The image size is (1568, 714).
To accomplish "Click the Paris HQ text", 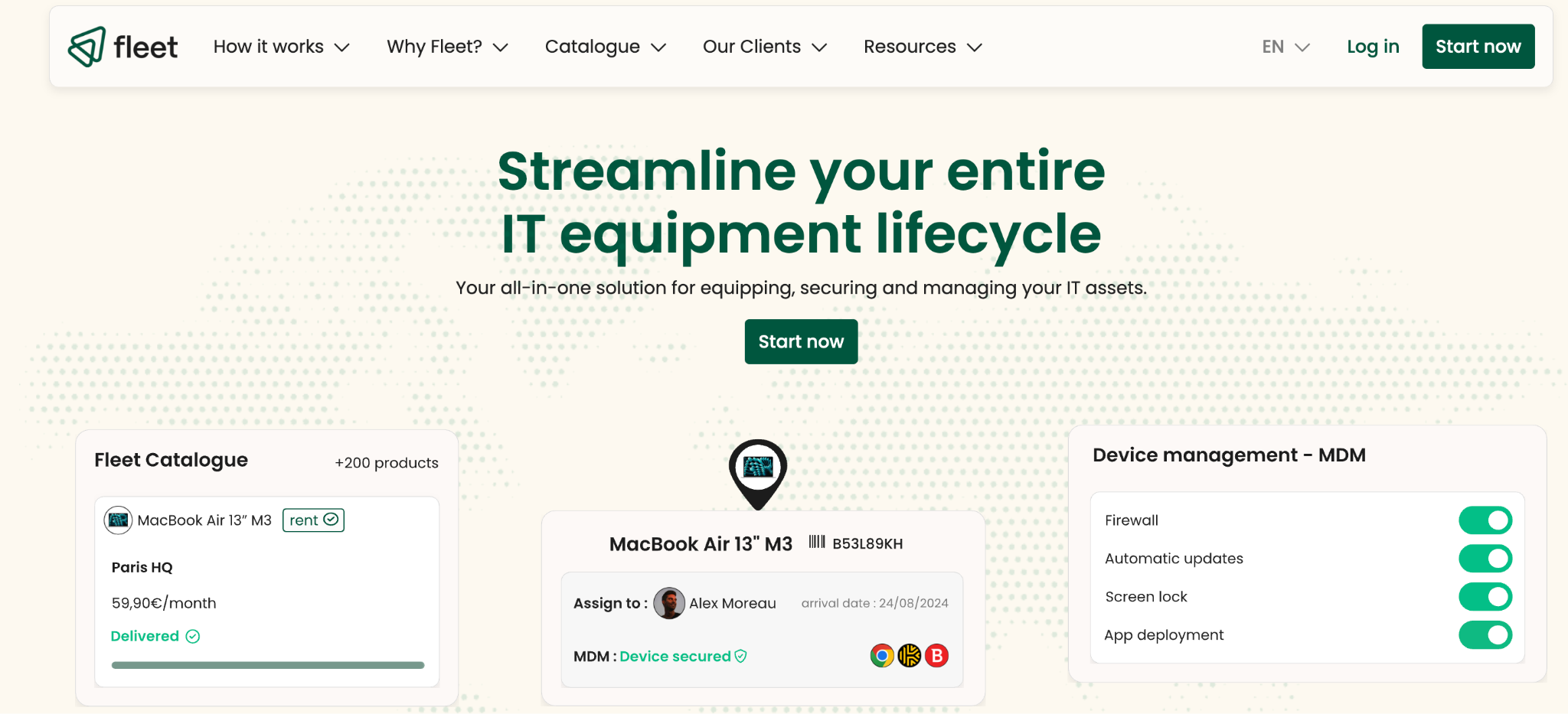I will pyautogui.click(x=142, y=567).
